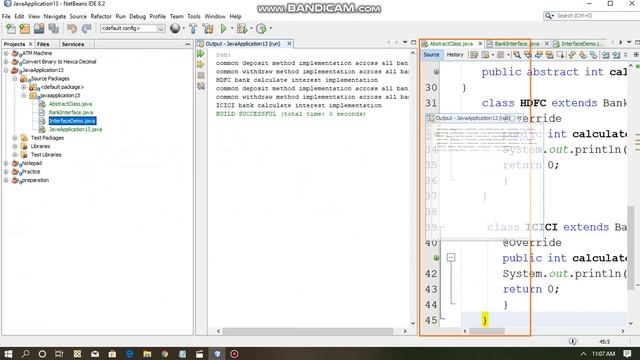Screen dimensions: 640x360
Task: Switch to BankInterface.java editor tab
Action: 516,44
